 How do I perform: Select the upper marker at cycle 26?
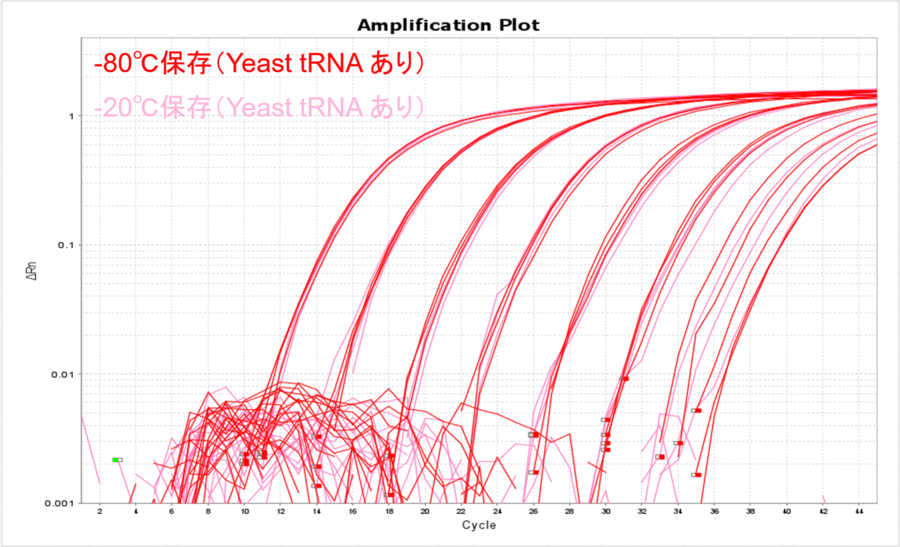point(534,435)
